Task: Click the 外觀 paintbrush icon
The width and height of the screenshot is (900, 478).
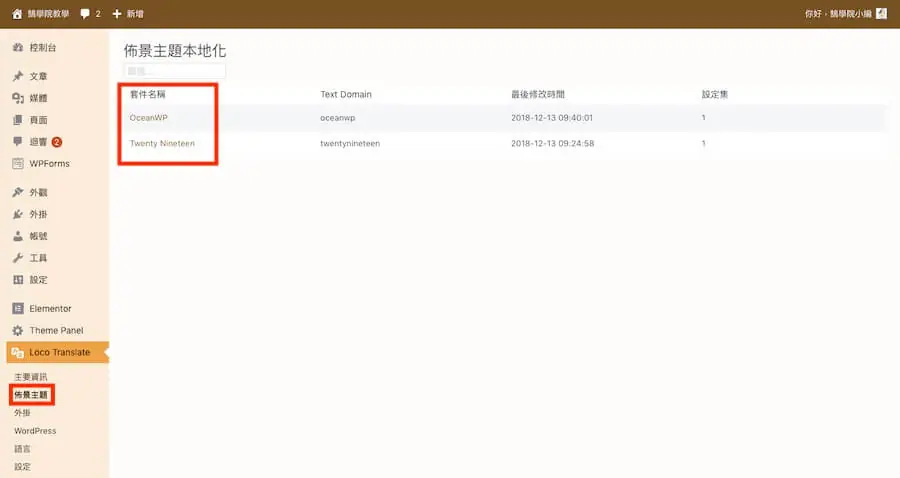Action: 18,192
